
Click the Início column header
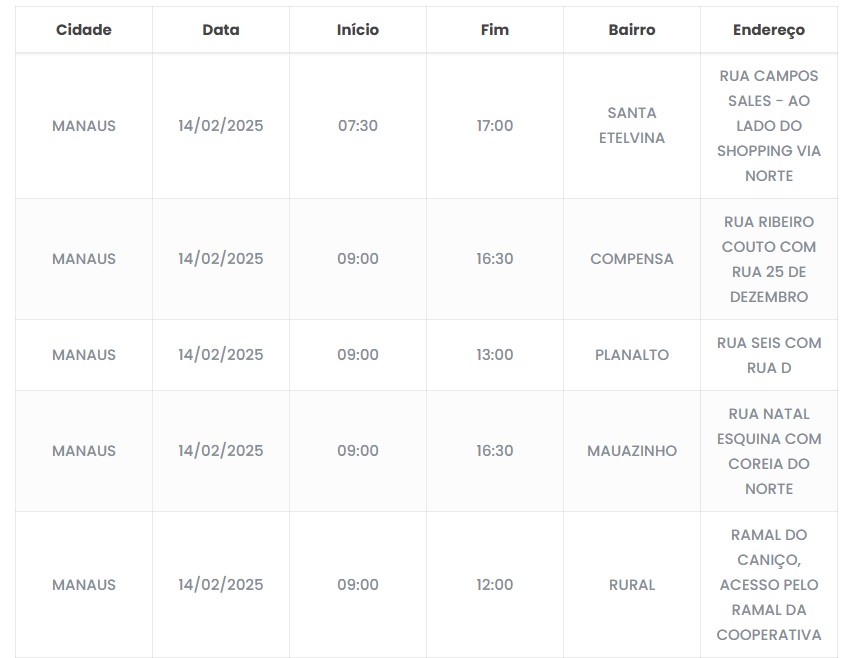click(358, 30)
